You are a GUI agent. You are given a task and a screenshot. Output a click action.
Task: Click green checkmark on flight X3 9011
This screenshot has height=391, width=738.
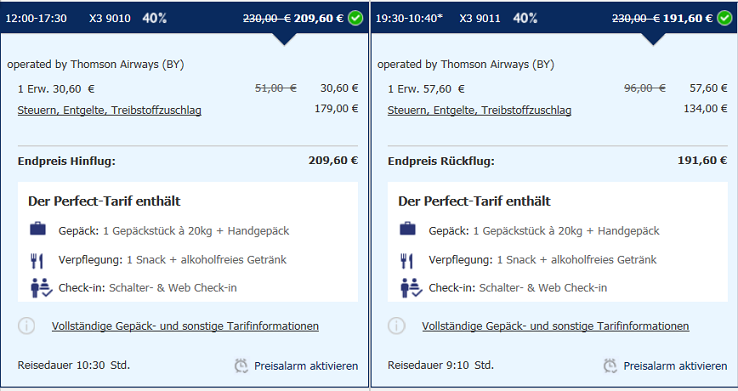tap(725, 18)
